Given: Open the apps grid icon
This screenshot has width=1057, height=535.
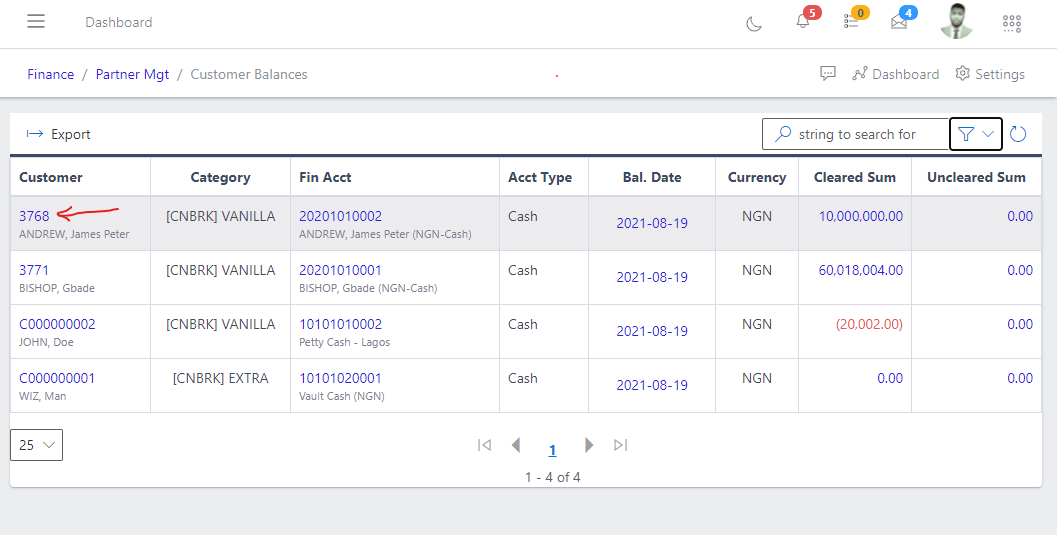Looking at the screenshot, I should (1011, 23).
